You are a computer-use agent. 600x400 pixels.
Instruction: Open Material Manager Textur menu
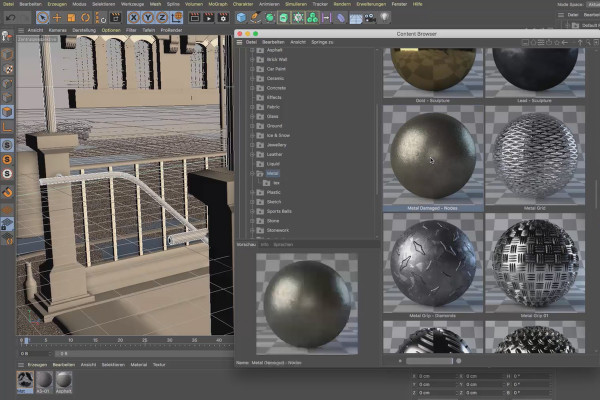[159, 365]
